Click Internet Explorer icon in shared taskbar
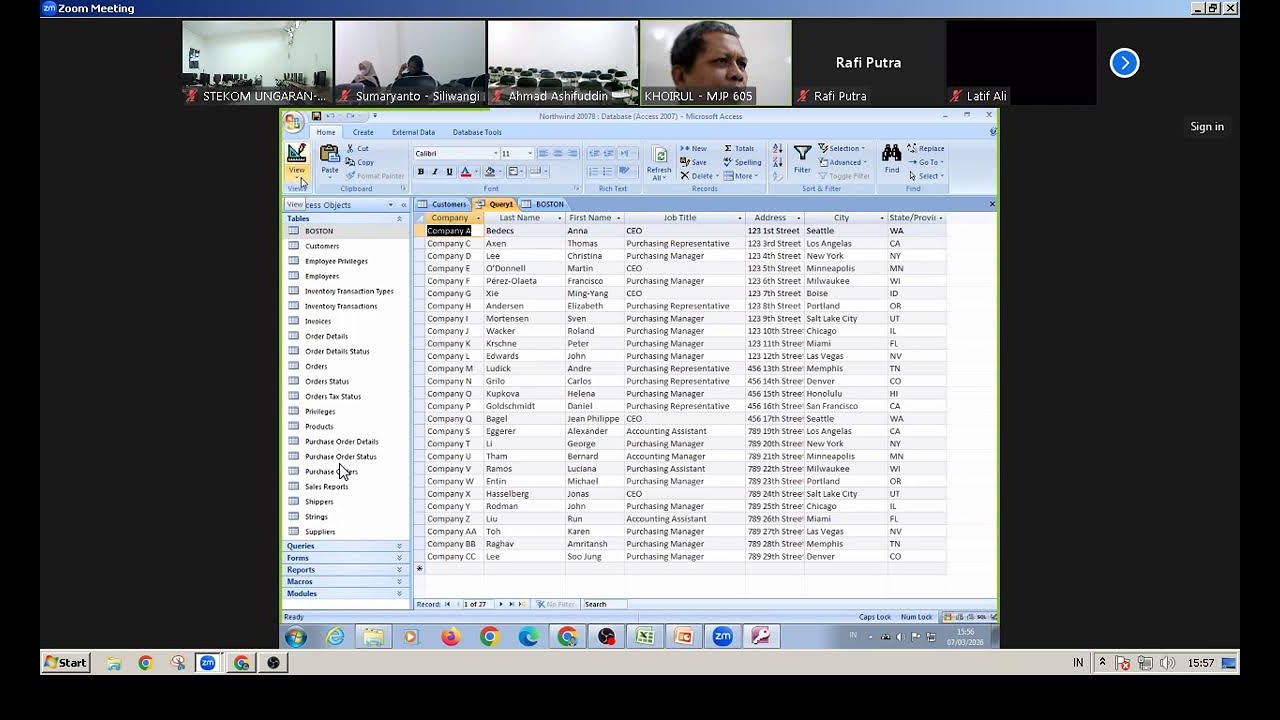 pos(335,636)
